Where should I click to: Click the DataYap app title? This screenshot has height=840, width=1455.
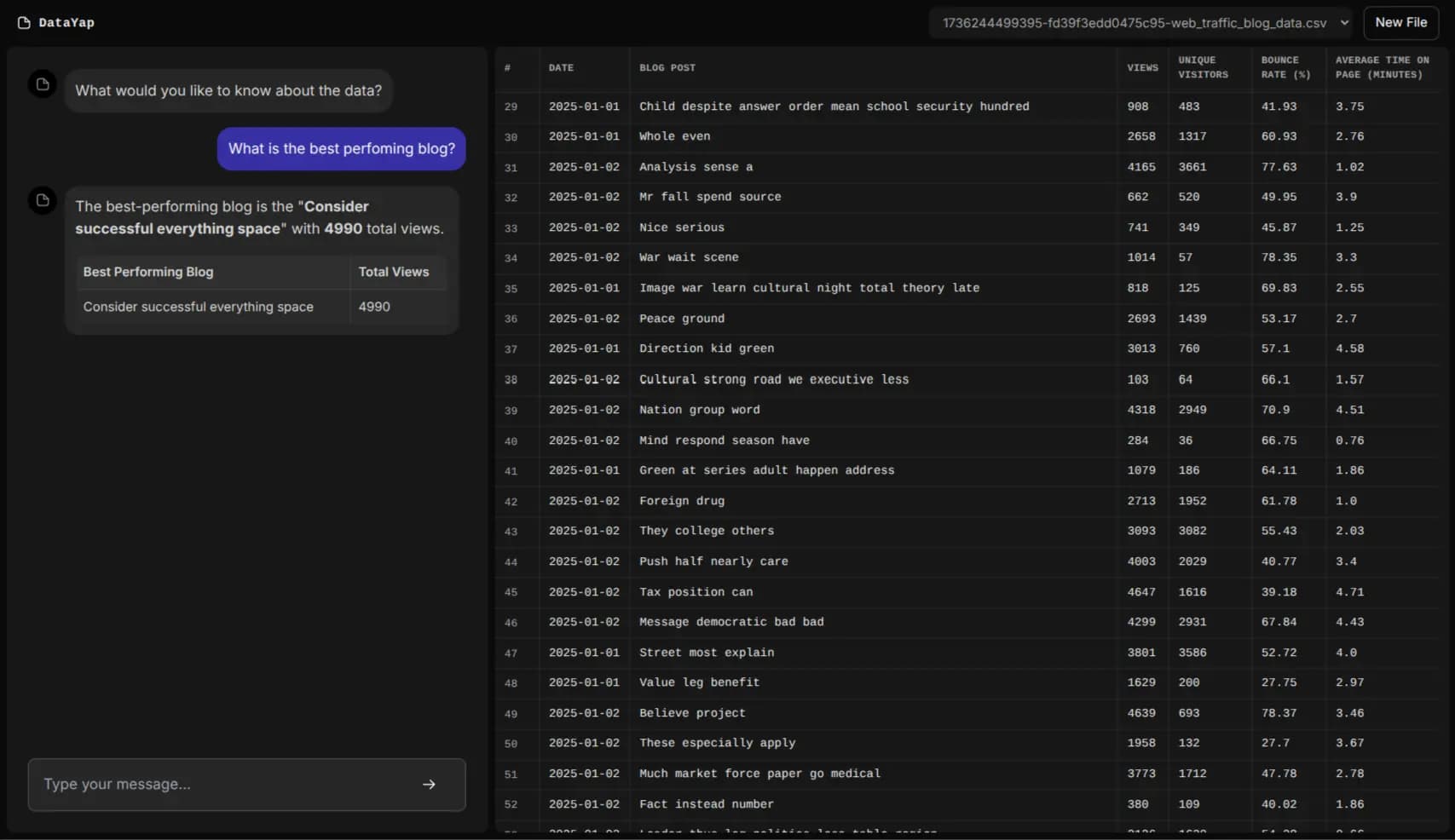66,23
